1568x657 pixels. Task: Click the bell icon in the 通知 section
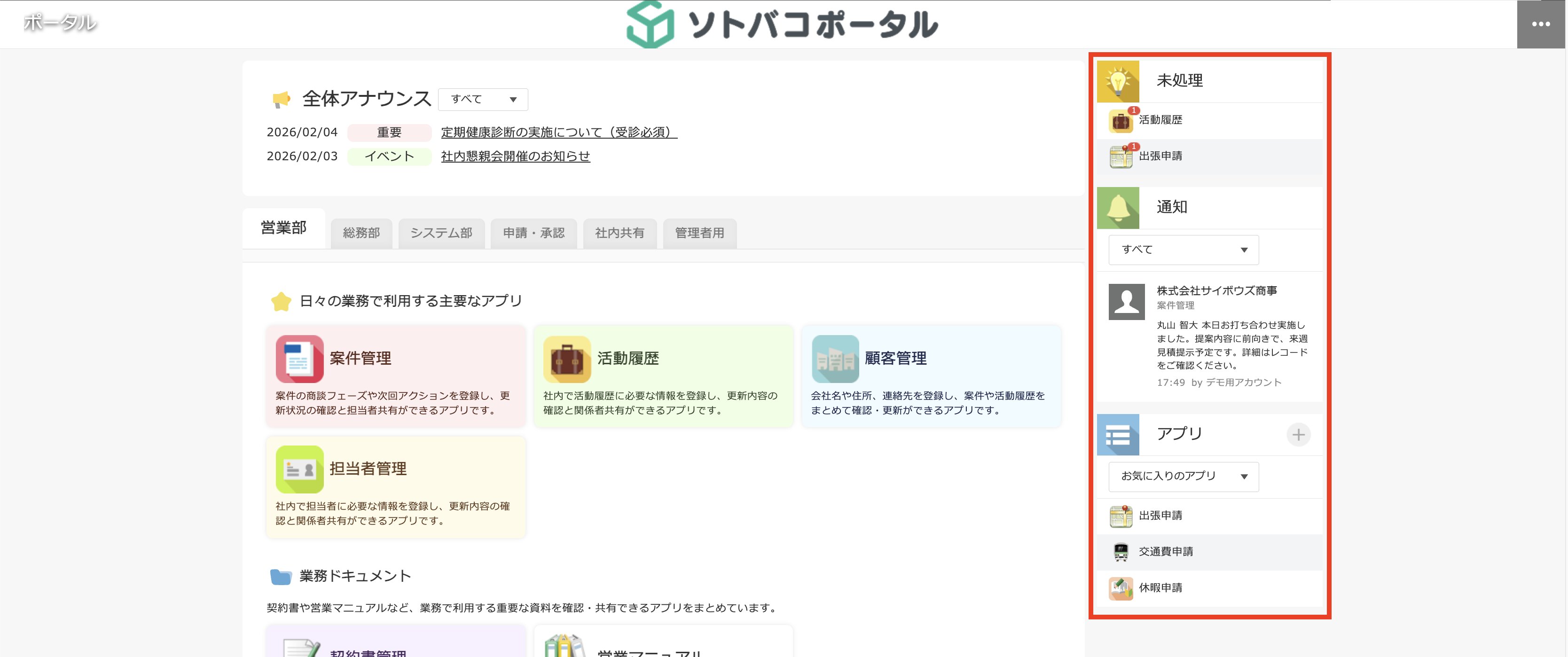pyautogui.click(x=1118, y=207)
